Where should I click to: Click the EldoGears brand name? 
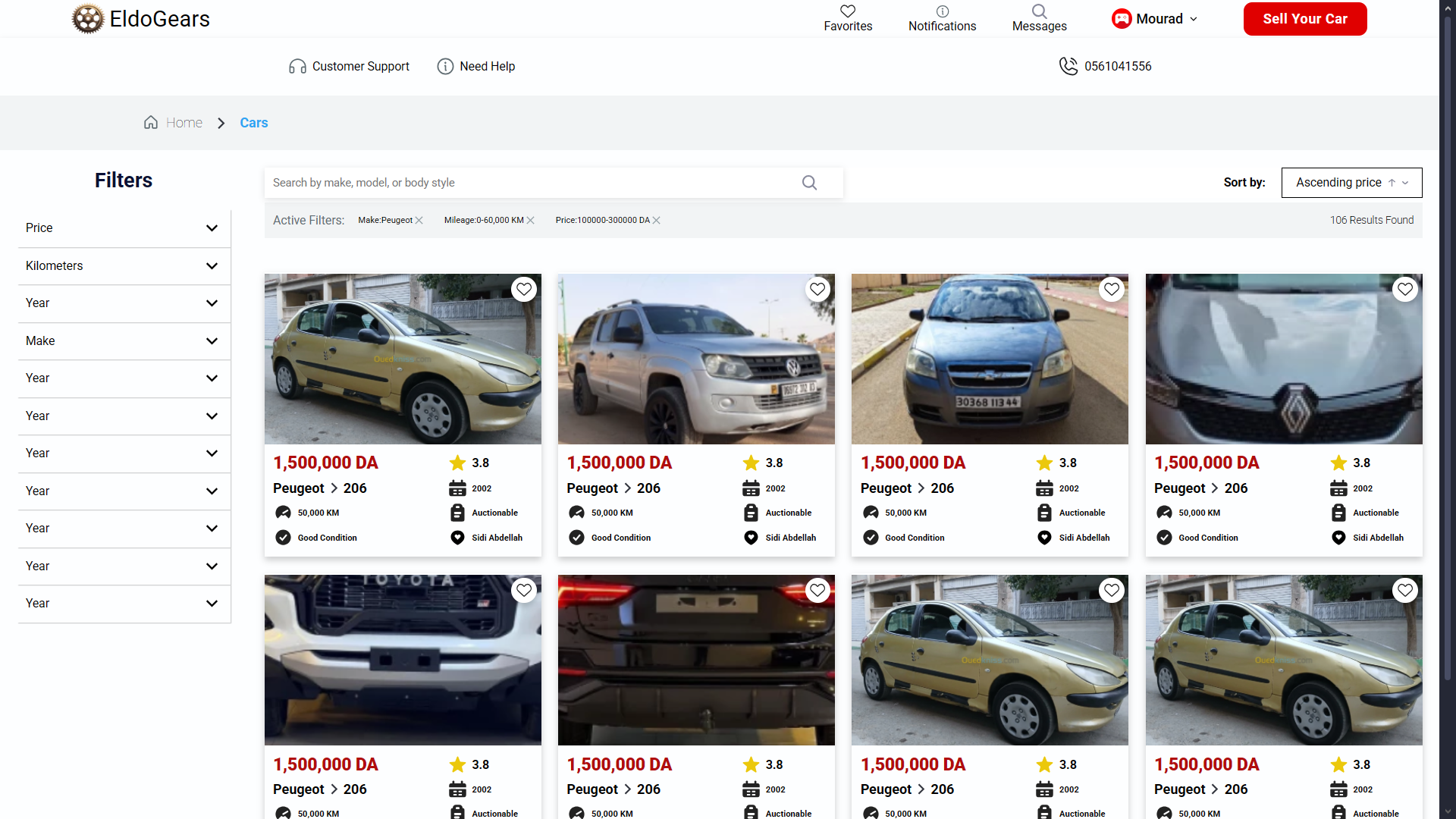(159, 19)
